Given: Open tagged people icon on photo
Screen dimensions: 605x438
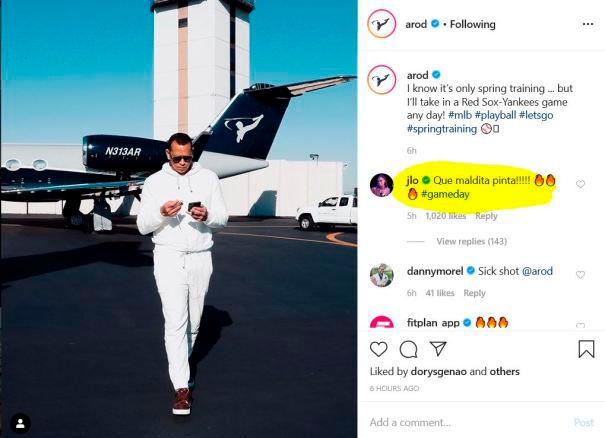Looking at the screenshot, I should point(21,423).
